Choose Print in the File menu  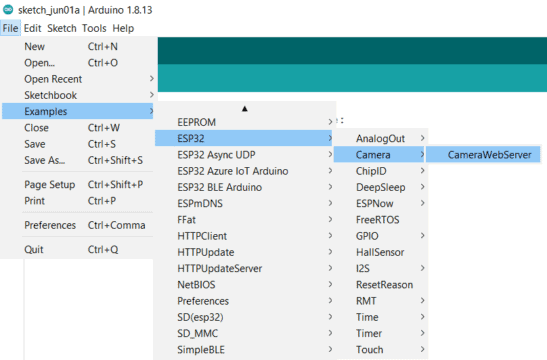click(x=77, y=201)
